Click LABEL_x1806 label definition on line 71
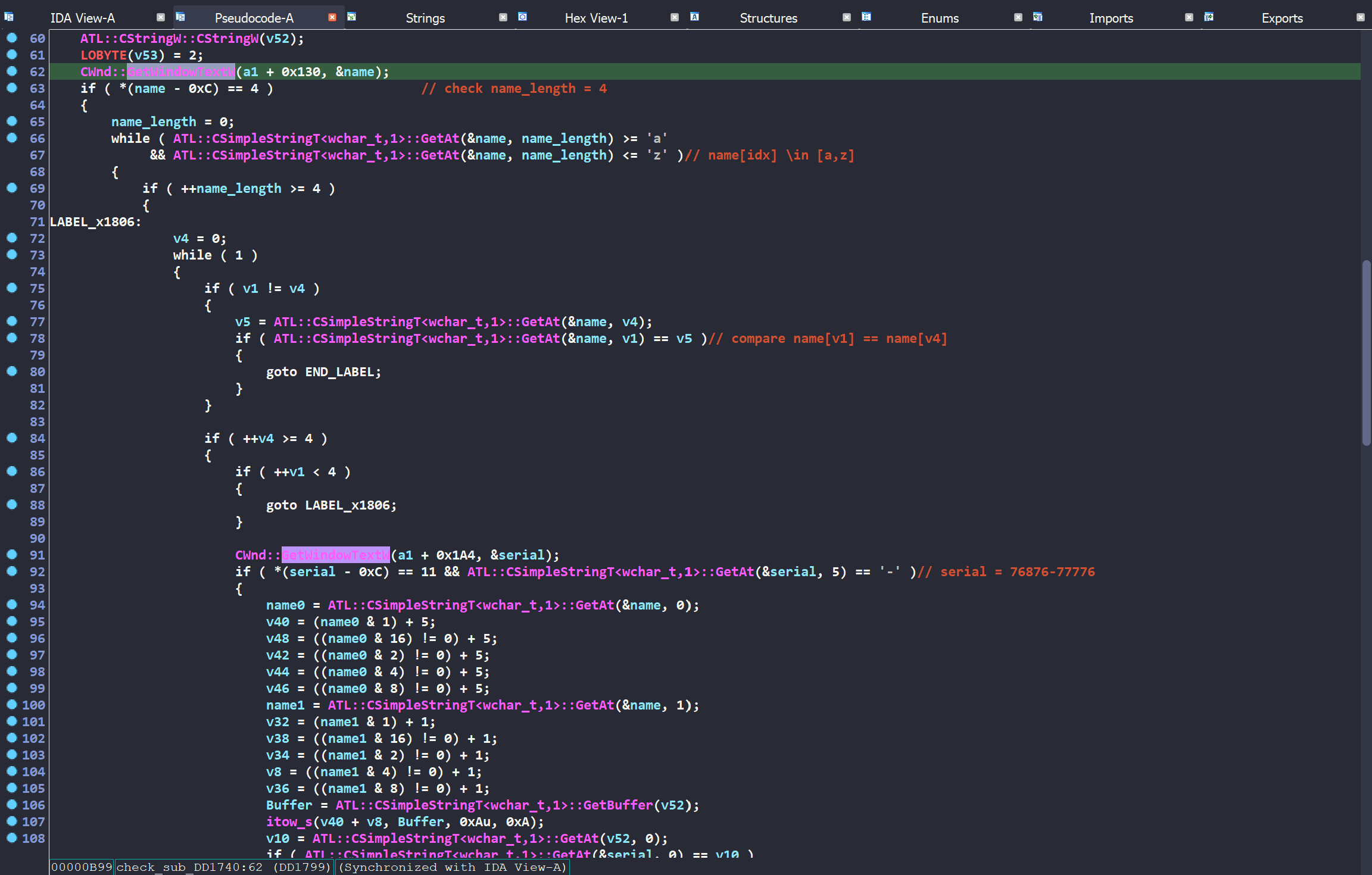The image size is (1372, 875). [x=95, y=221]
